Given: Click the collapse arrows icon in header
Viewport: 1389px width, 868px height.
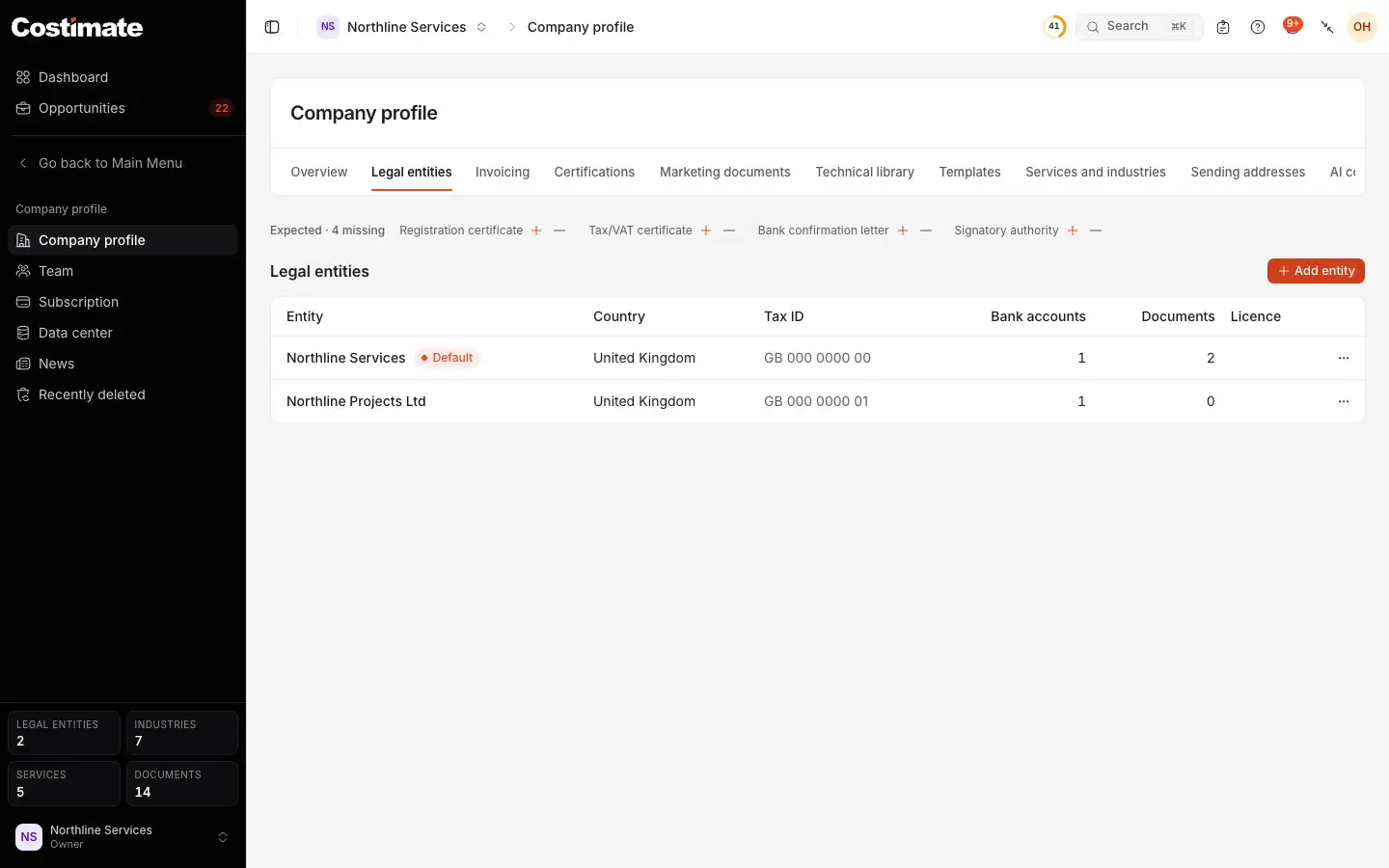Looking at the screenshot, I should [x=1327, y=27].
